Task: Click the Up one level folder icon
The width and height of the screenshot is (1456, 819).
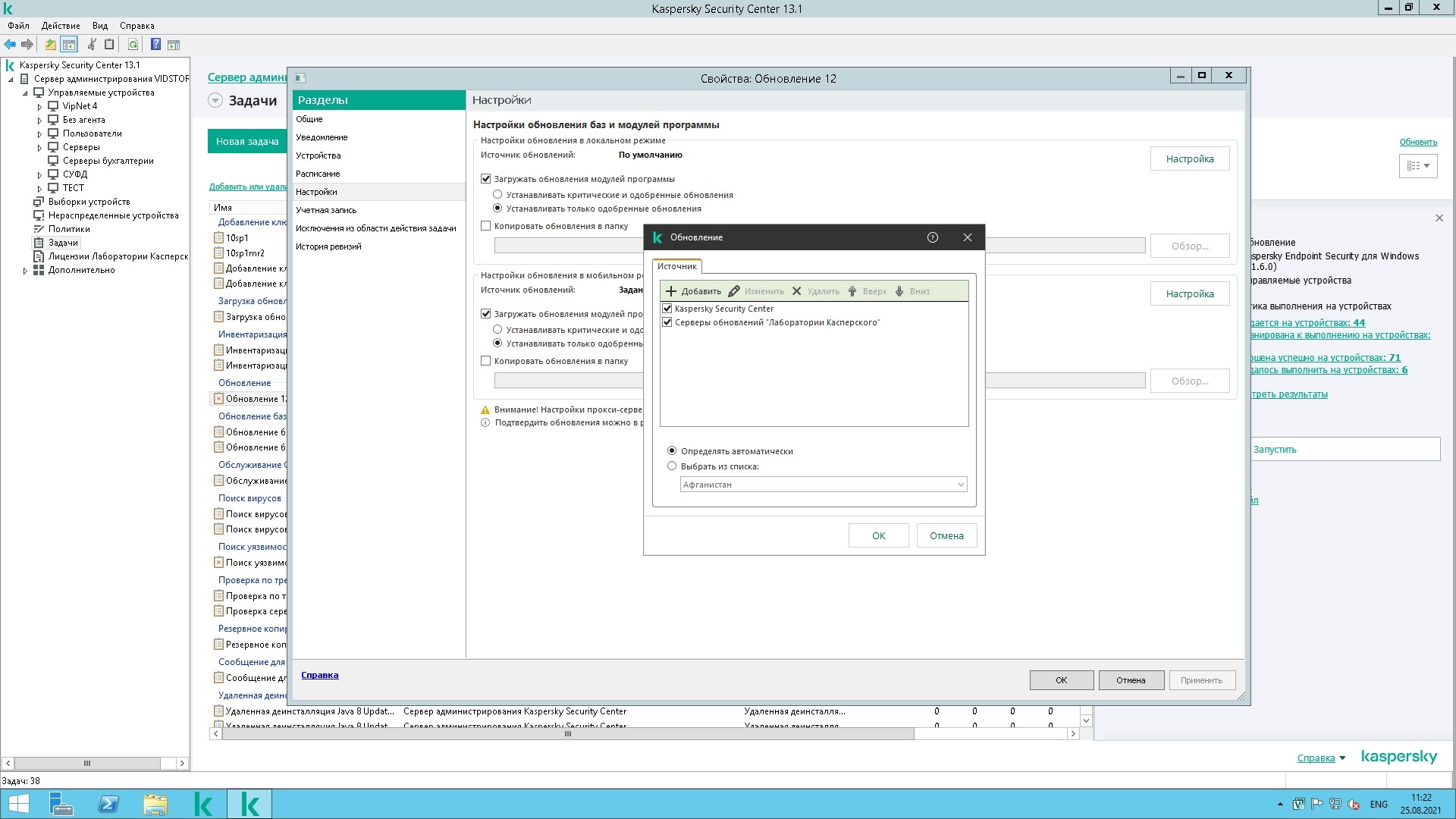Action: (x=50, y=45)
